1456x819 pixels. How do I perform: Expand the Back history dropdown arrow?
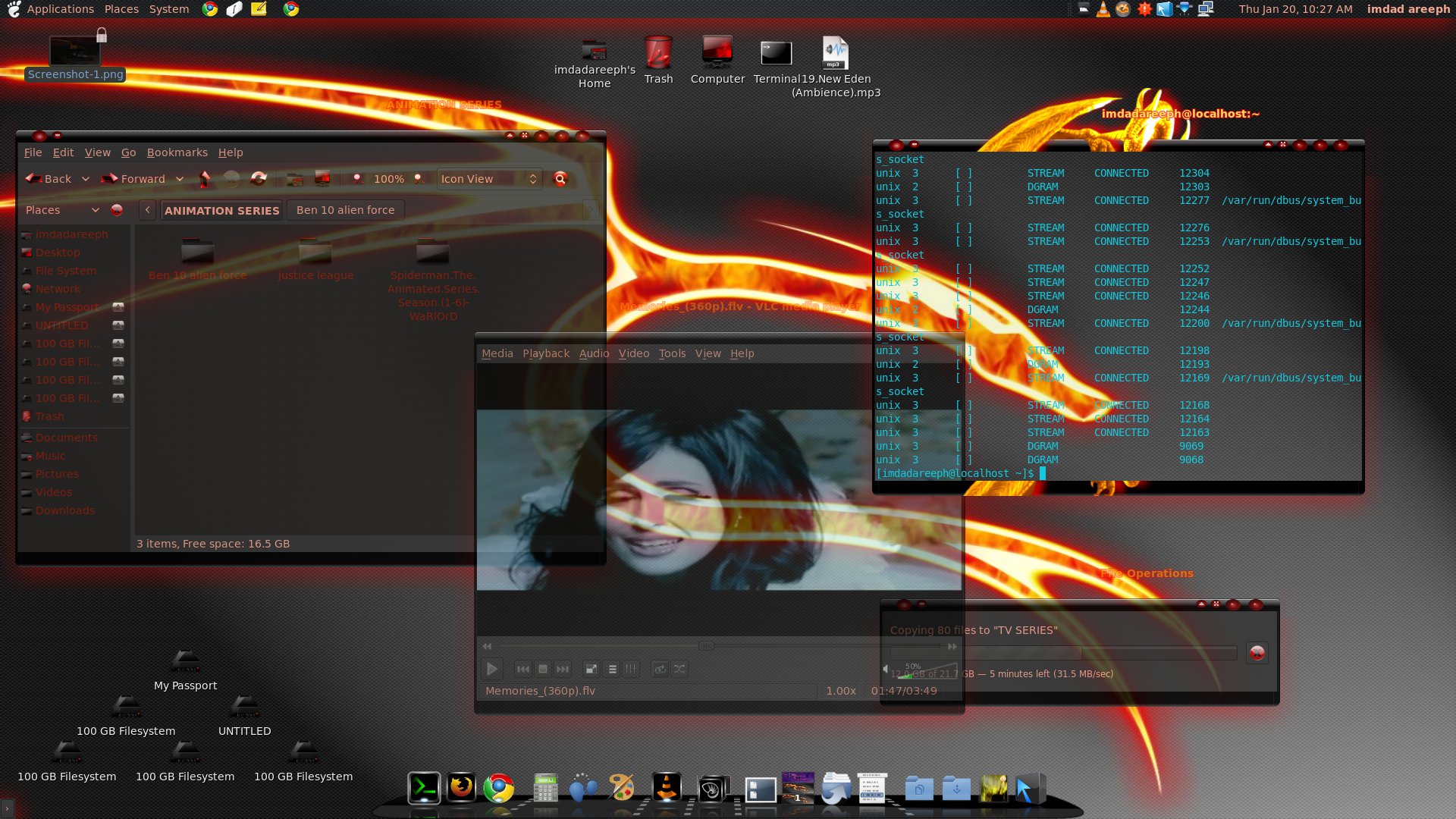click(x=86, y=179)
